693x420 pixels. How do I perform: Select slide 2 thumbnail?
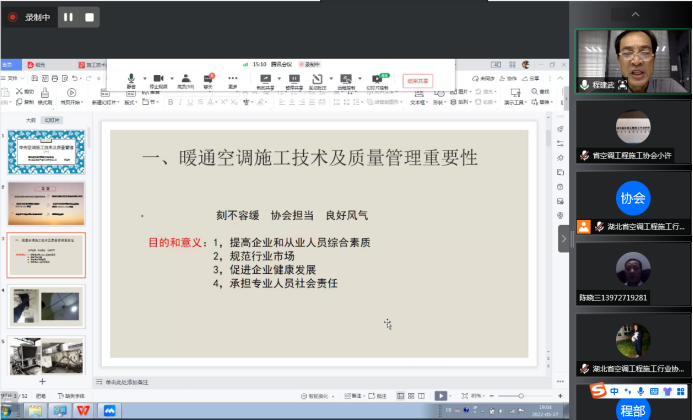pyautogui.click(x=46, y=203)
